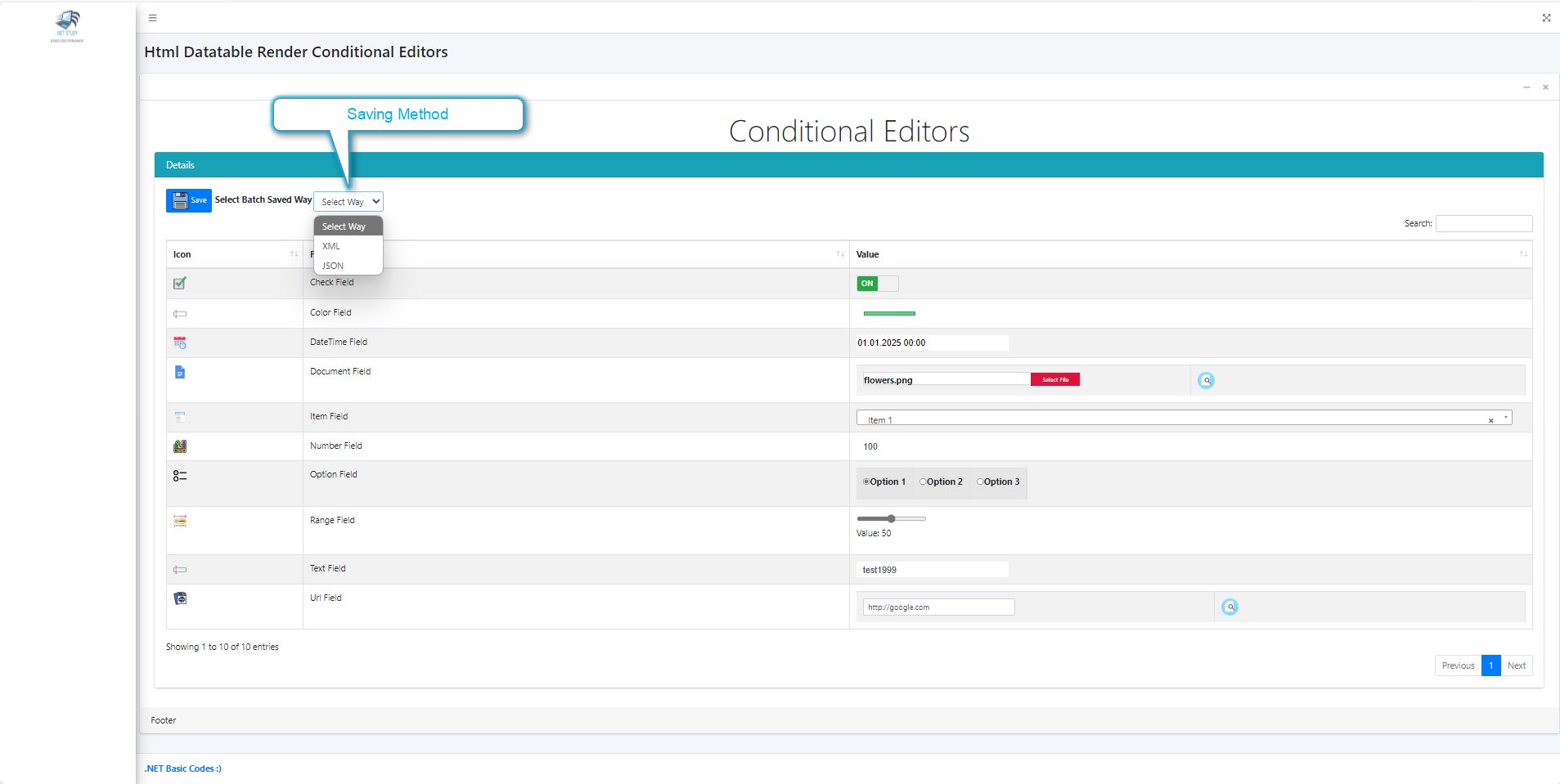1560x784 pixels.
Task: Select the Option 3 radio button
Action: coord(980,482)
